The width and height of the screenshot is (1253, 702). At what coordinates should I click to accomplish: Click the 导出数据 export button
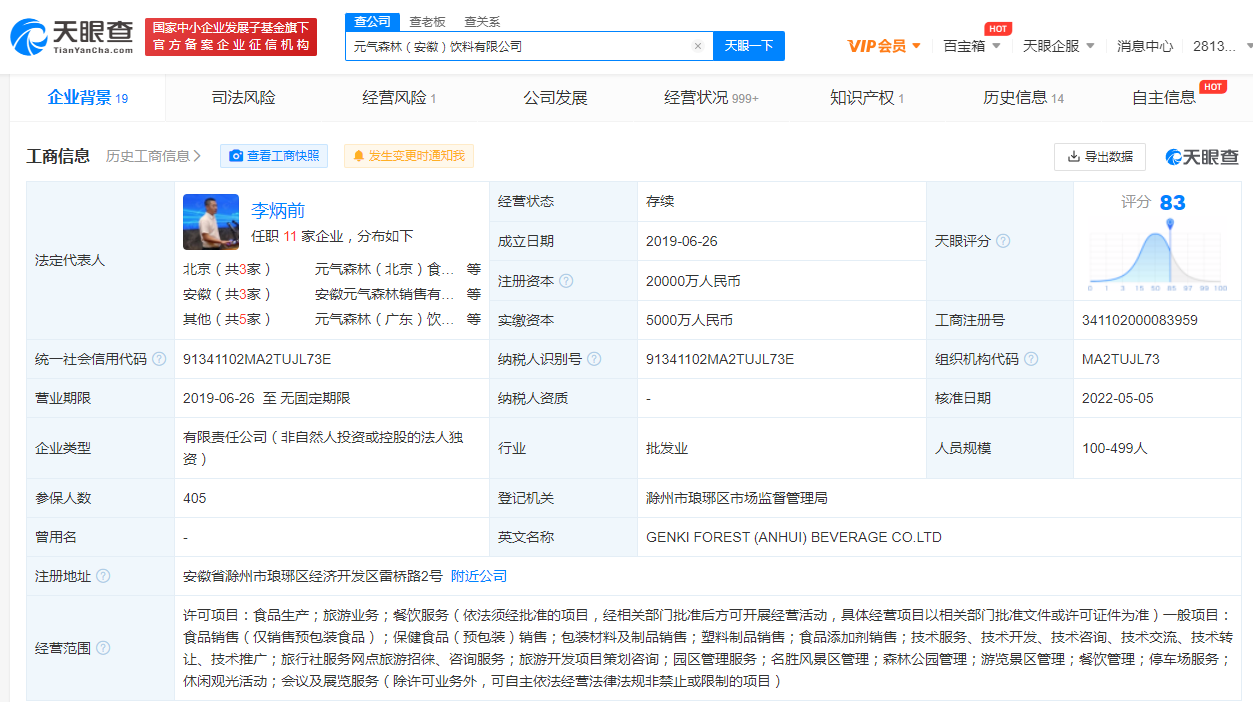(1099, 156)
